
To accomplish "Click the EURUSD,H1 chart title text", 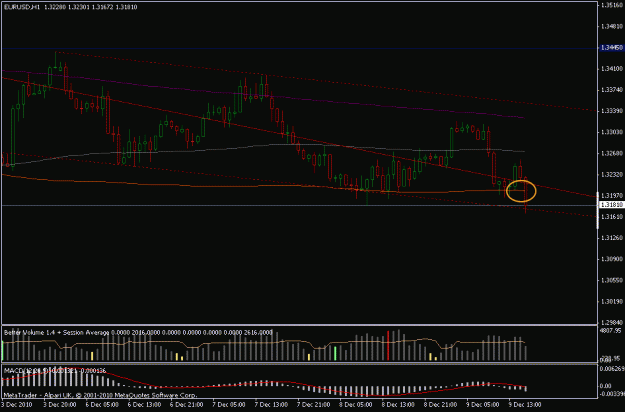I will (x=22, y=7).
